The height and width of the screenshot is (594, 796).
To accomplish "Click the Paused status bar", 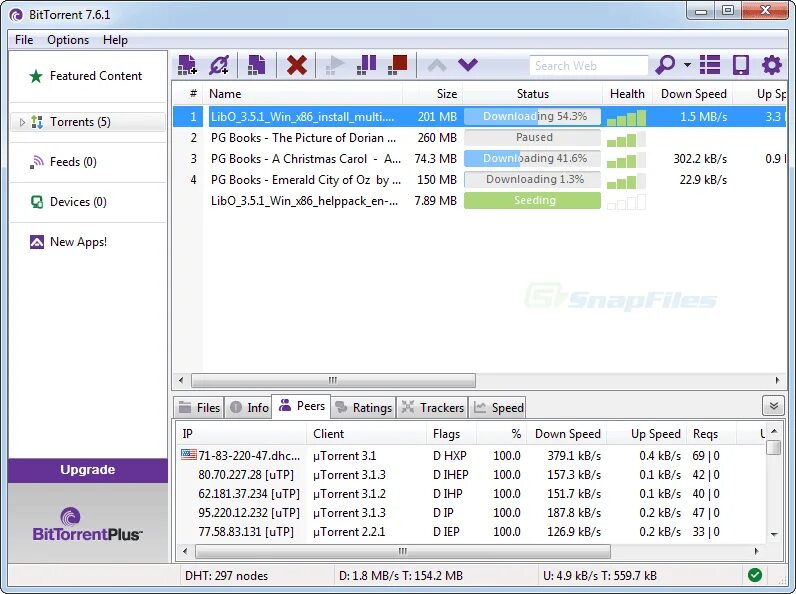I will pos(533,138).
